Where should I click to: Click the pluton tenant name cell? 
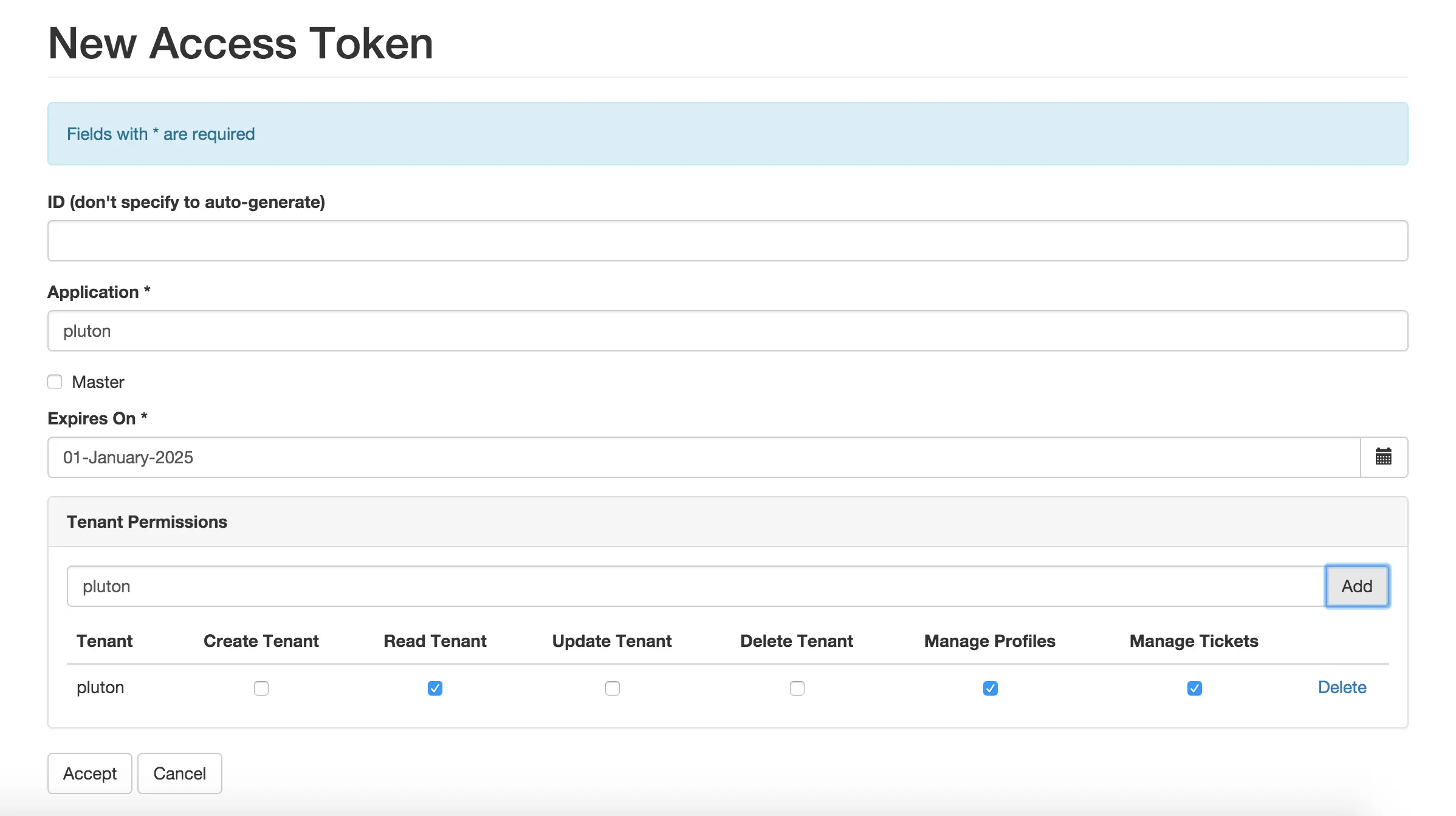pos(100,687)
